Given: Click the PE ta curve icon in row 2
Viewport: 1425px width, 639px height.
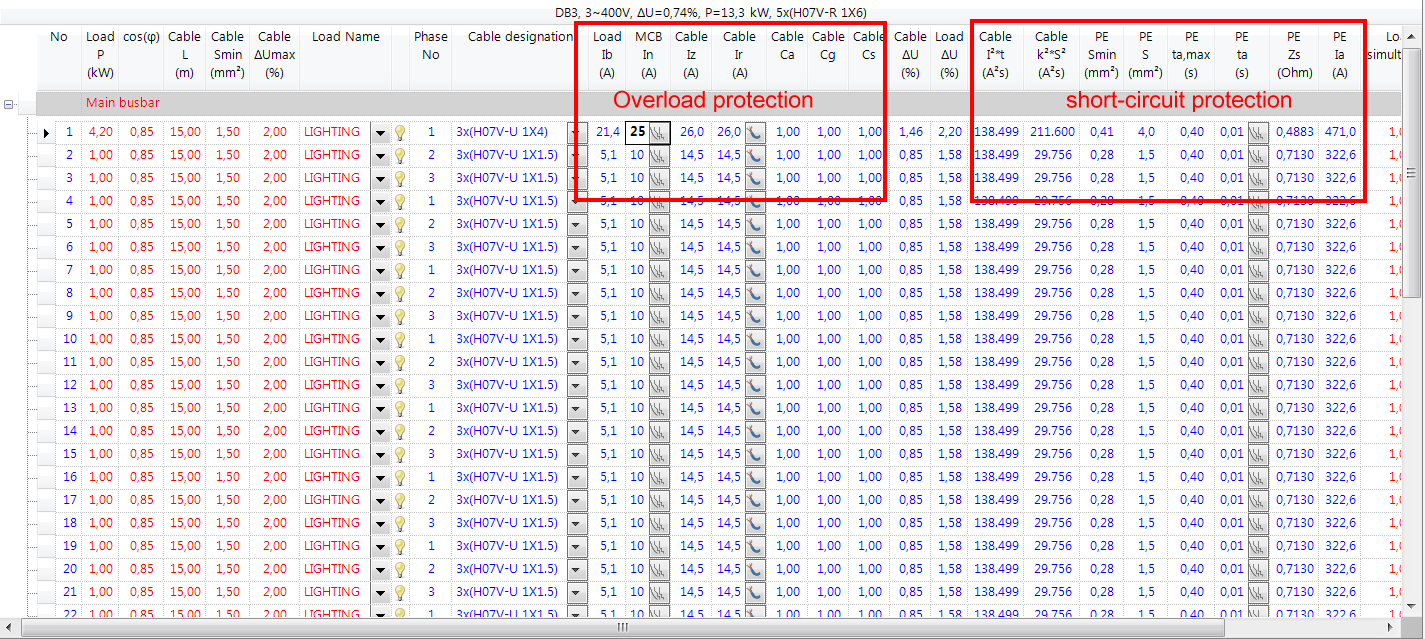Looking at the screenshot, I should (x=1257, y=155).
